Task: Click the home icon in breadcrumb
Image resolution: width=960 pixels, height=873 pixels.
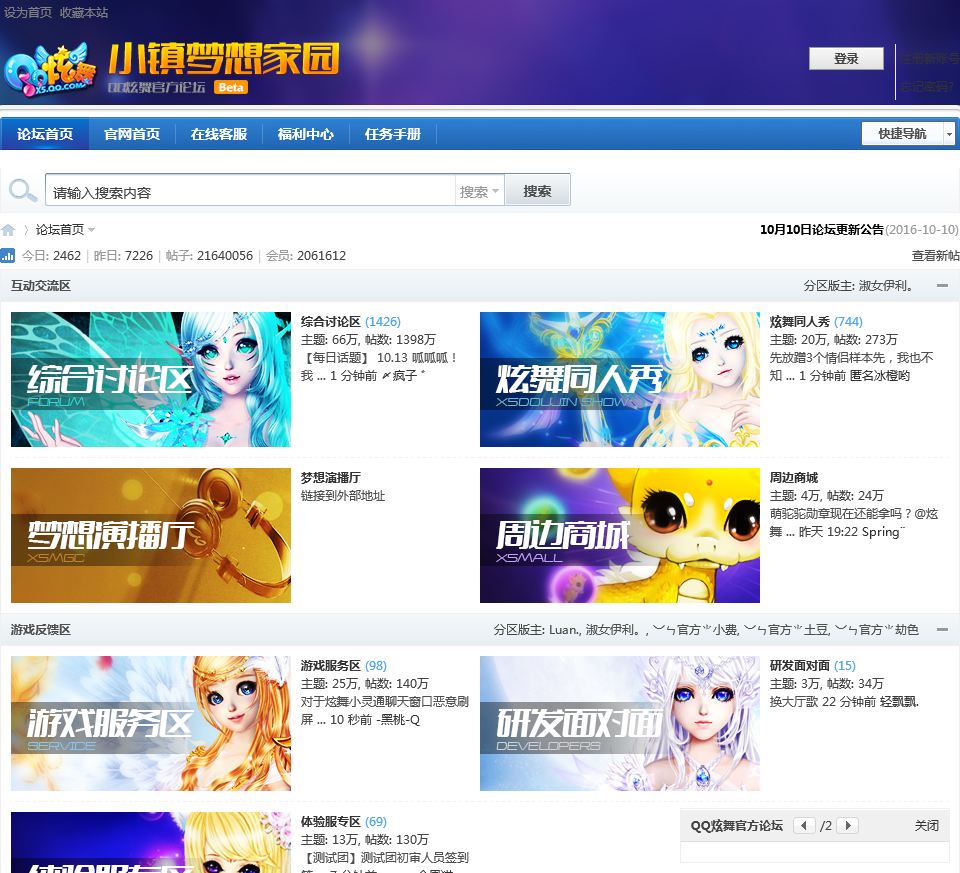Action: [8, 230]
